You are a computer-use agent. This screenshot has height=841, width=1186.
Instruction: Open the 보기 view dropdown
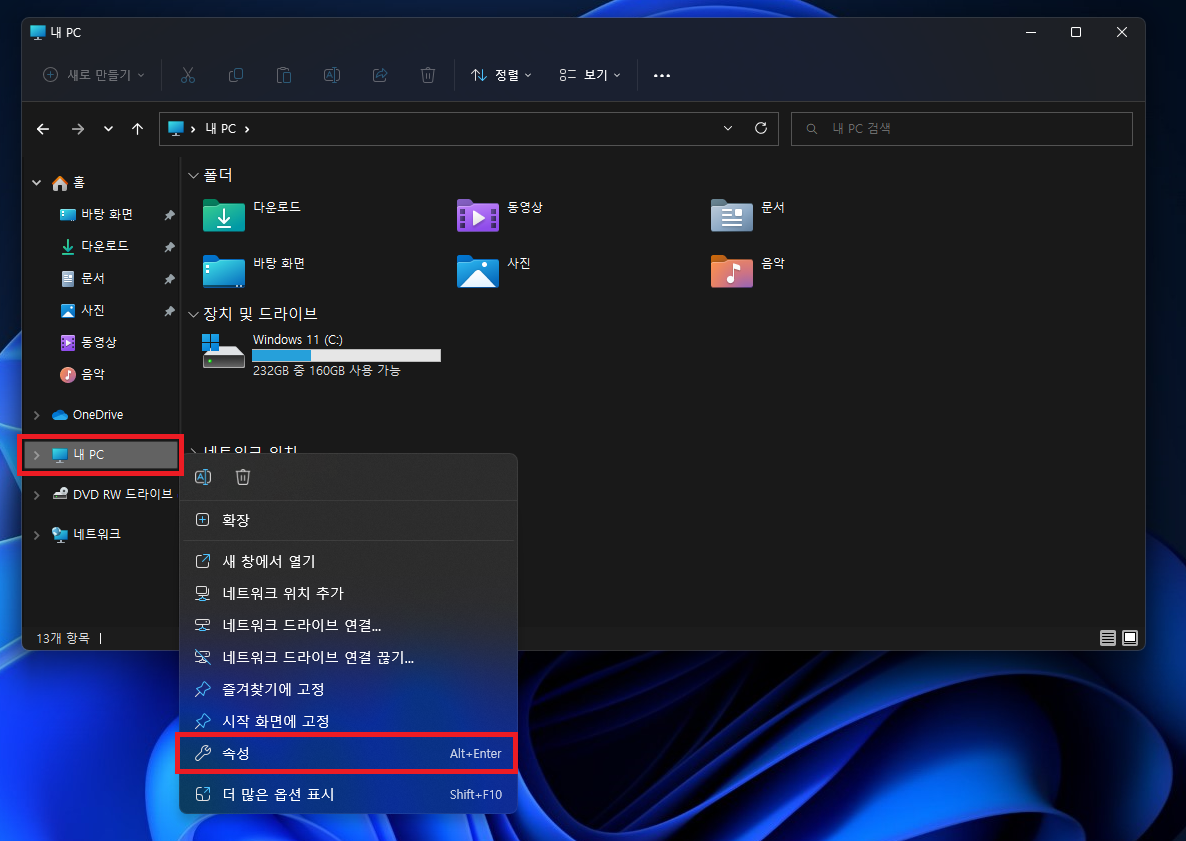point(590,75)
